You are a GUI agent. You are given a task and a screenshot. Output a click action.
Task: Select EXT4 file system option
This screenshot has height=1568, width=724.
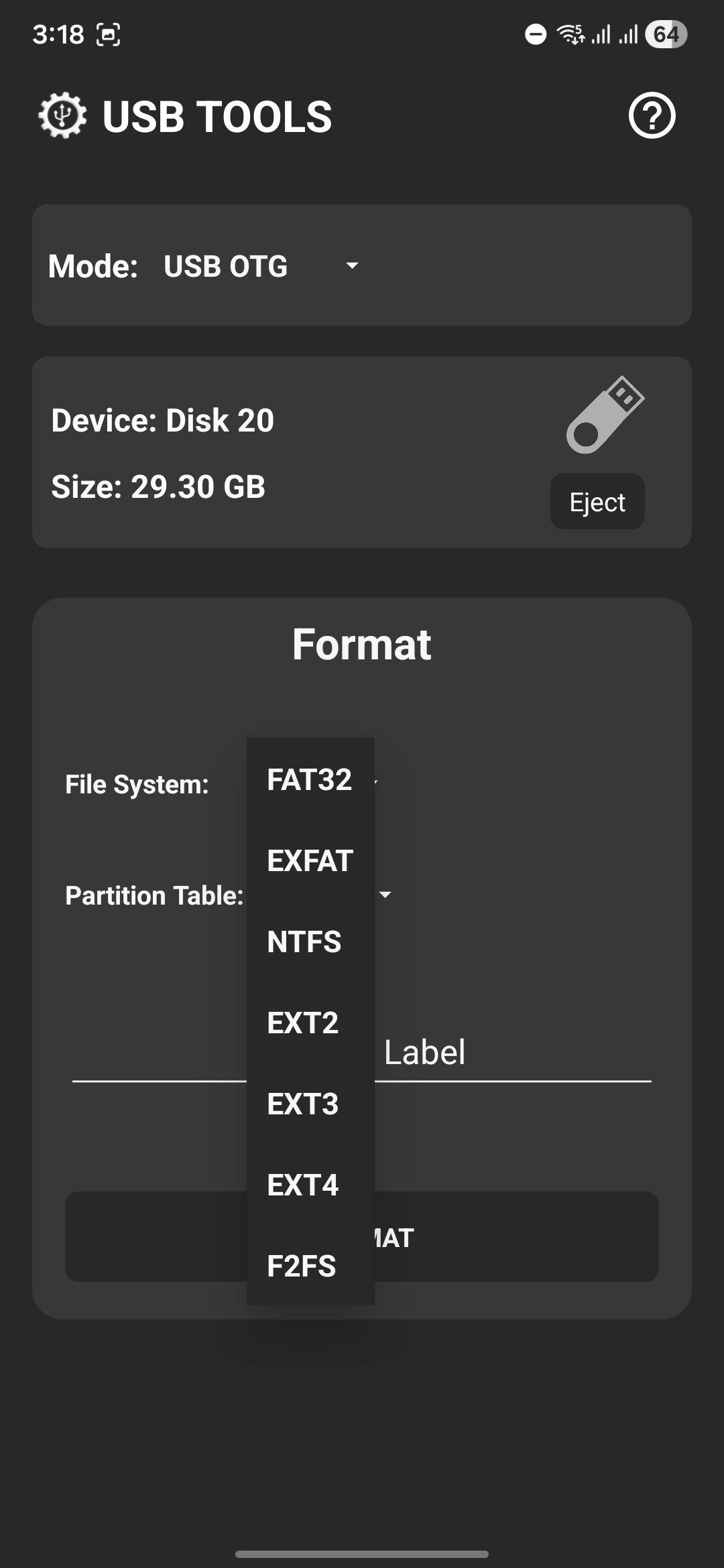point(303,1185)
